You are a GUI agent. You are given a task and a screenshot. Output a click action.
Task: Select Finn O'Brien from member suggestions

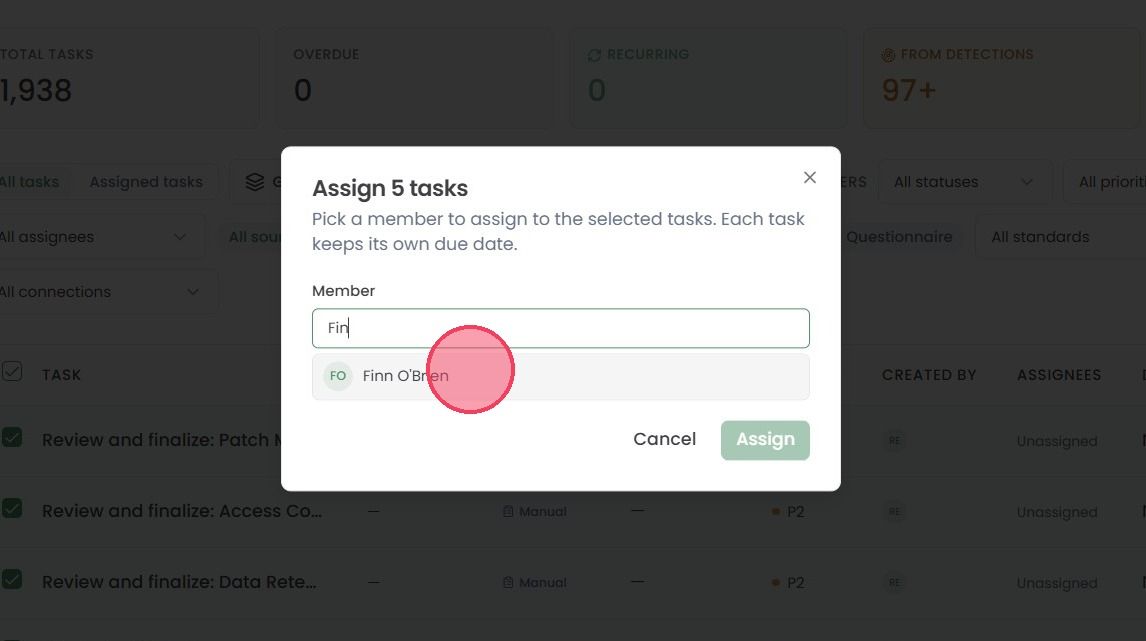(x=561, y=376)
